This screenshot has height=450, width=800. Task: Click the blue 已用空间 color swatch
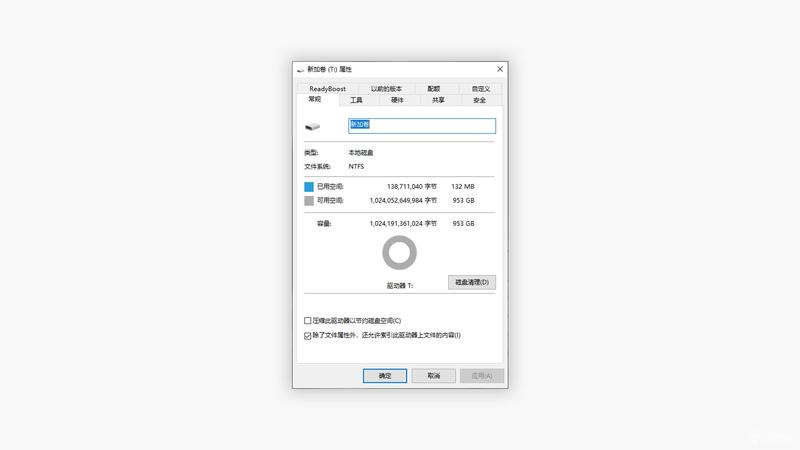point(309,187)
